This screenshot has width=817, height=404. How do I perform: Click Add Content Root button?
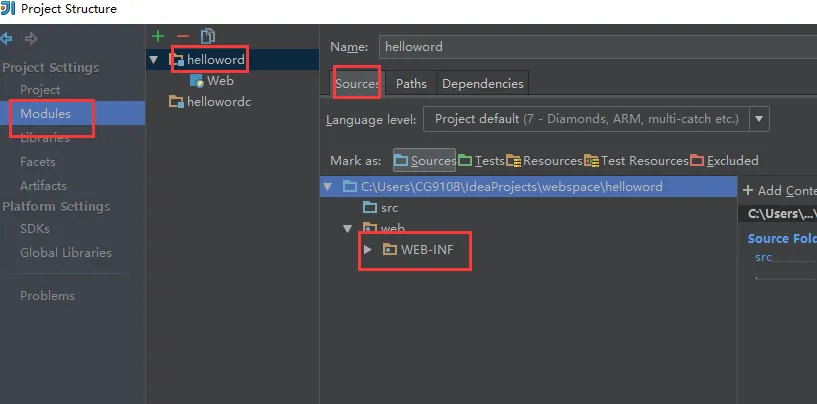(779, 190)
